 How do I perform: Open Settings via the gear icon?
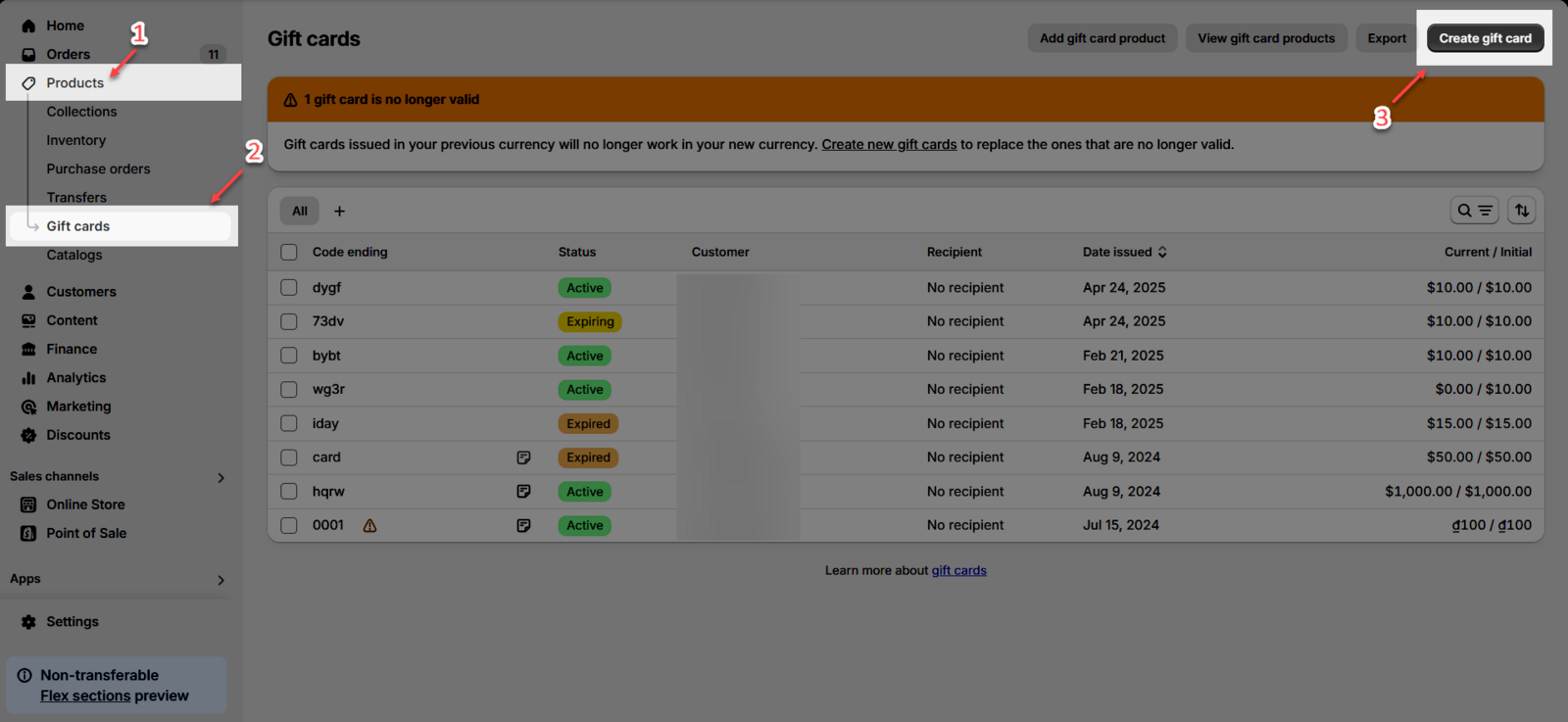coord(28,622)
